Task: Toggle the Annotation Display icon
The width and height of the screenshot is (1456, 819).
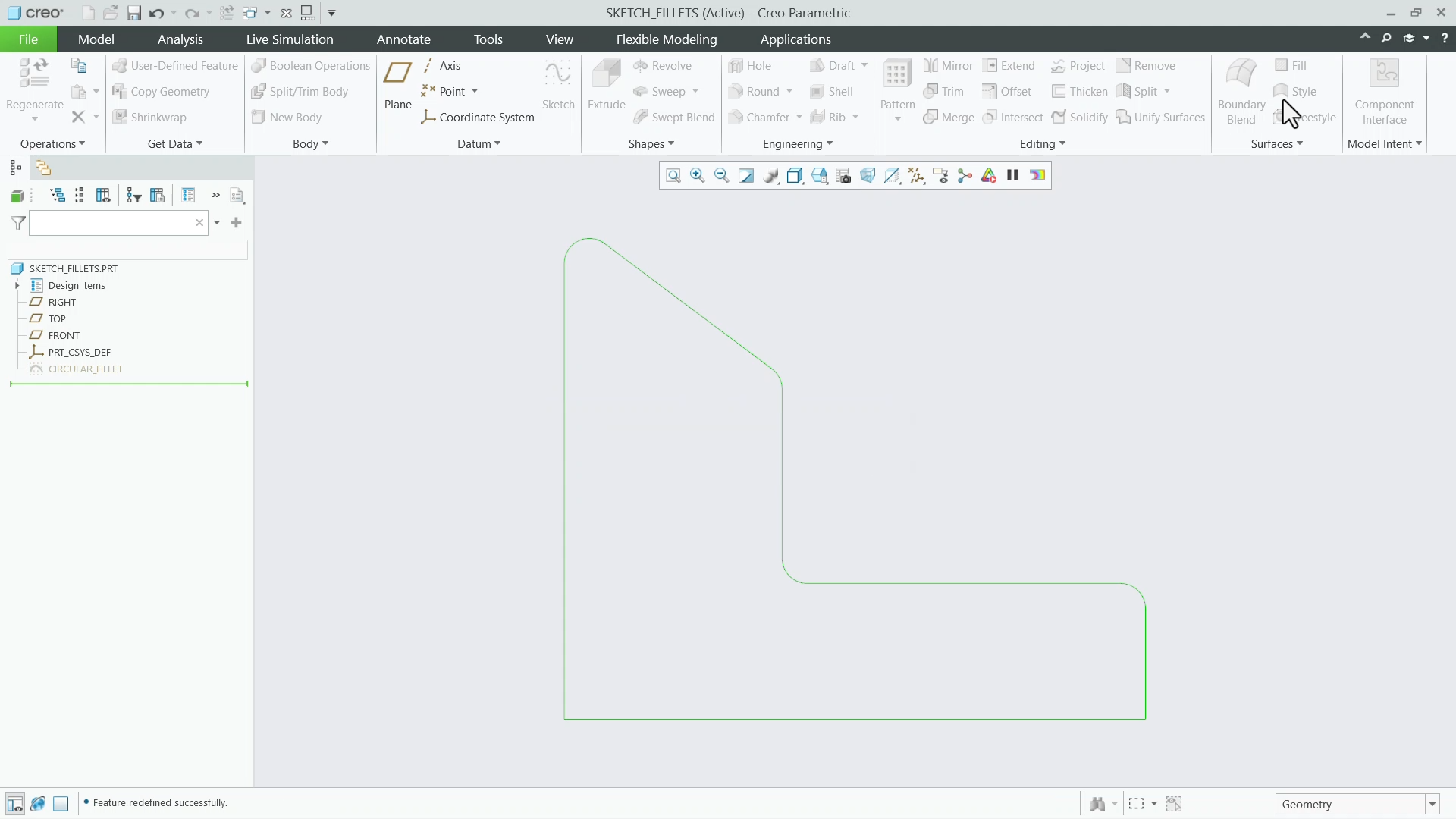Action: [940, 176]
